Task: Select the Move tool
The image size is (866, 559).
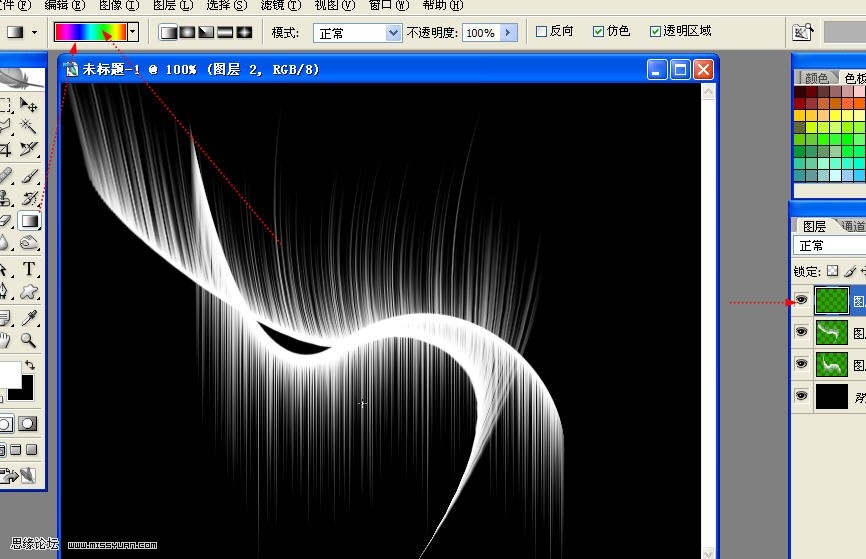Action: pyautogui.click(x=28, y=104)
